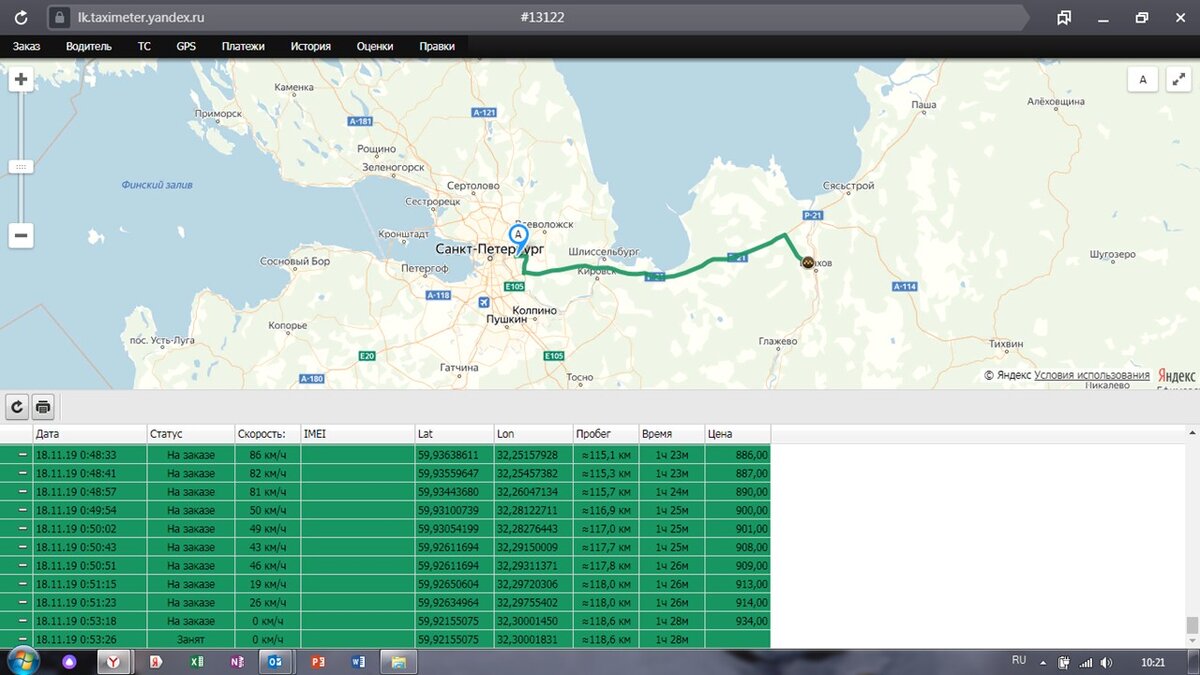Click the address bar showing lk.taximeter.yandex.ru
The height and width of the screenshot is (675, 1200).
point(540,17)
